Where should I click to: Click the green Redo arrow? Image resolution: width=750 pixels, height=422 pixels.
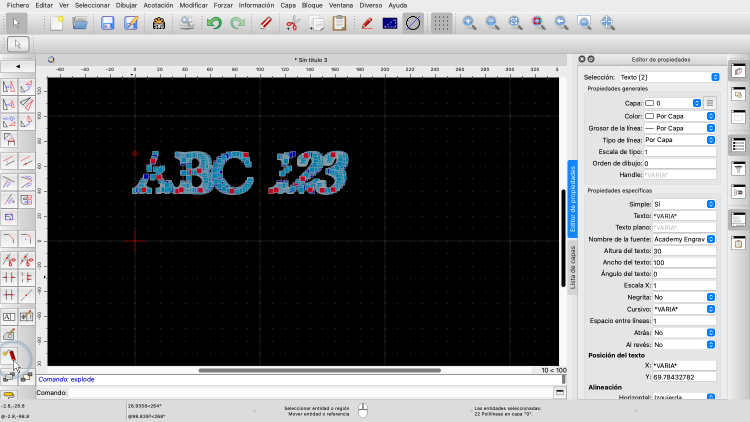point(238,23)
